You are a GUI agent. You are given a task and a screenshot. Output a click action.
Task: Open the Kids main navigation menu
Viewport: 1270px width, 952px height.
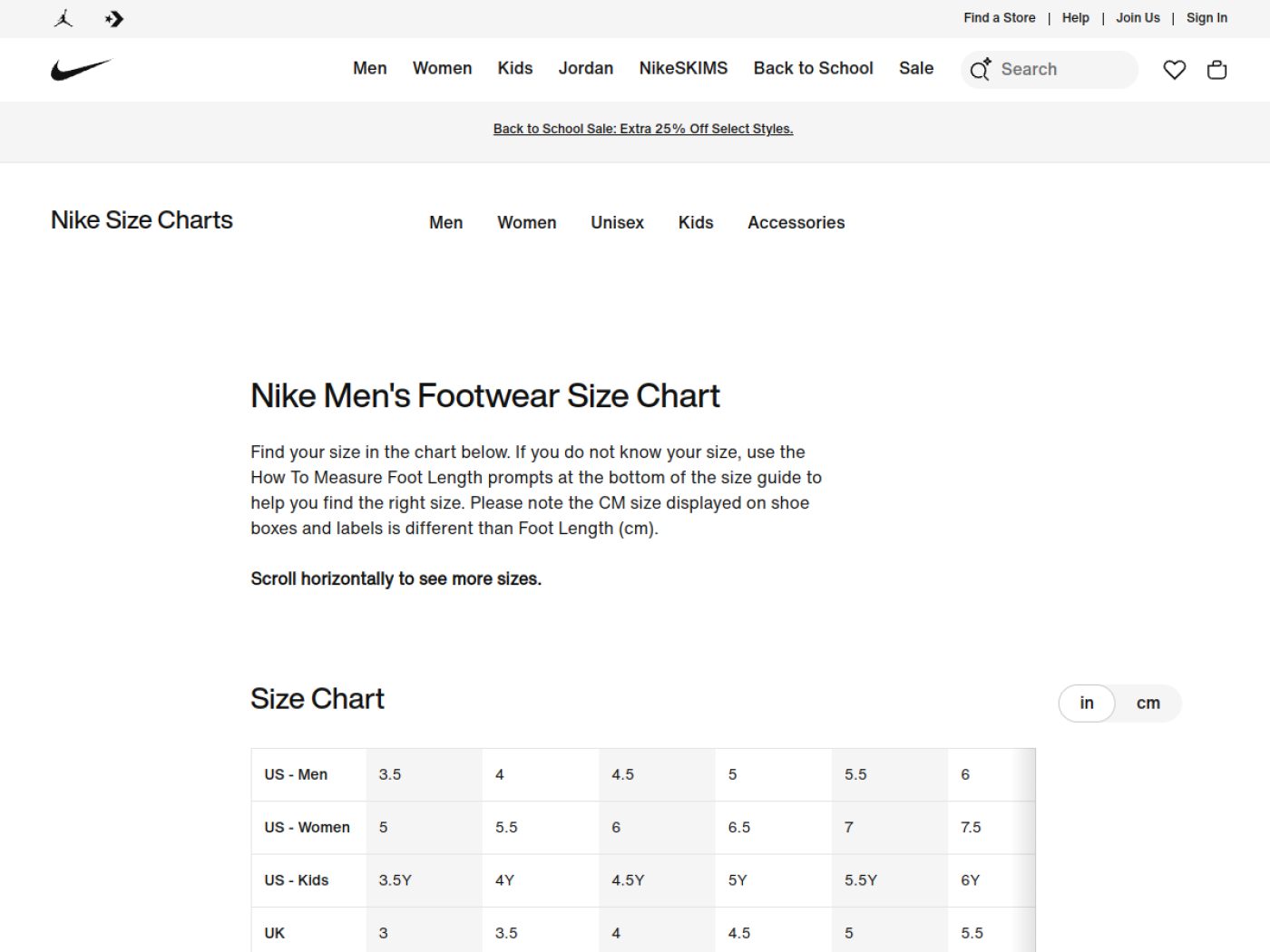(x=515, y=68)
